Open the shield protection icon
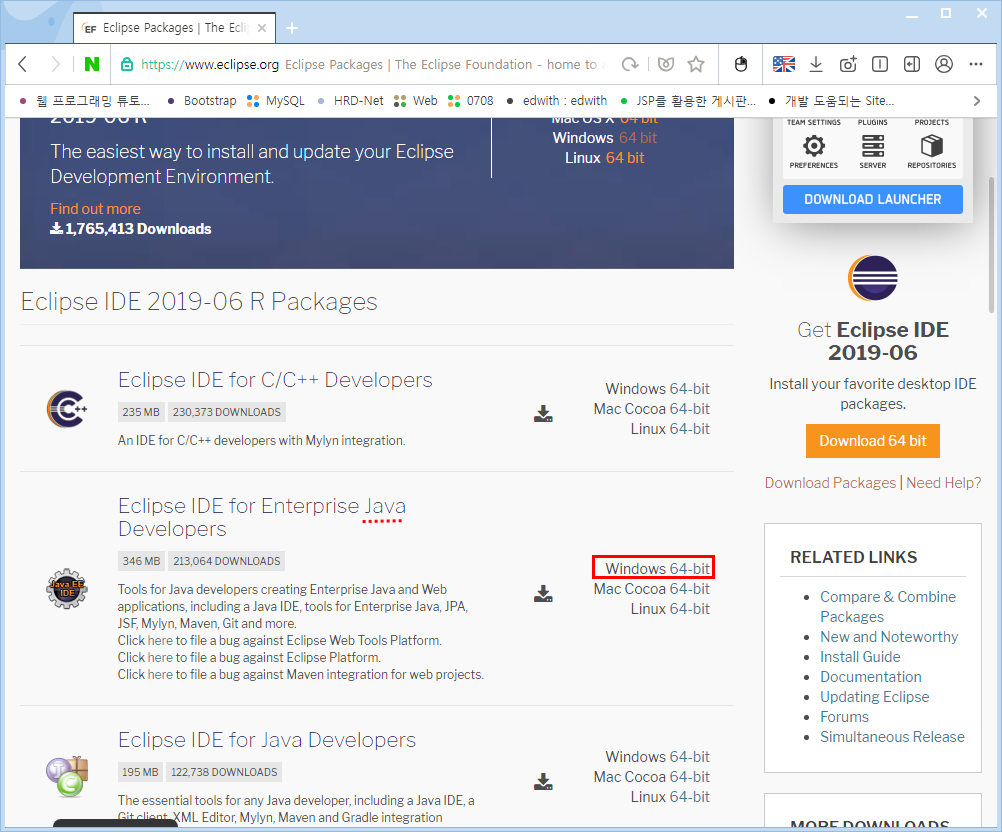 (x=666, y=64)
